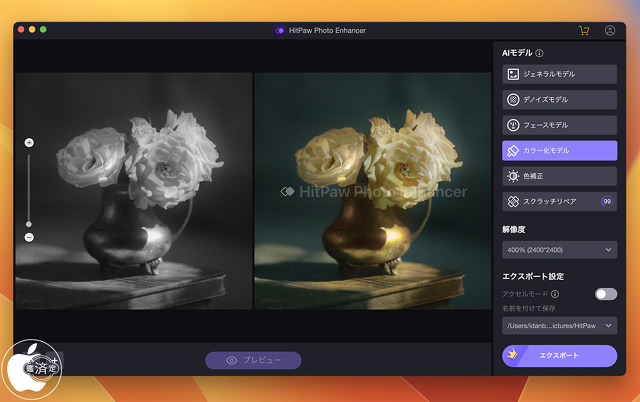The width and height of the screenshot is (640, 402).
Task: Pick the 色補正 option
Action: click(x=559, y=176)
